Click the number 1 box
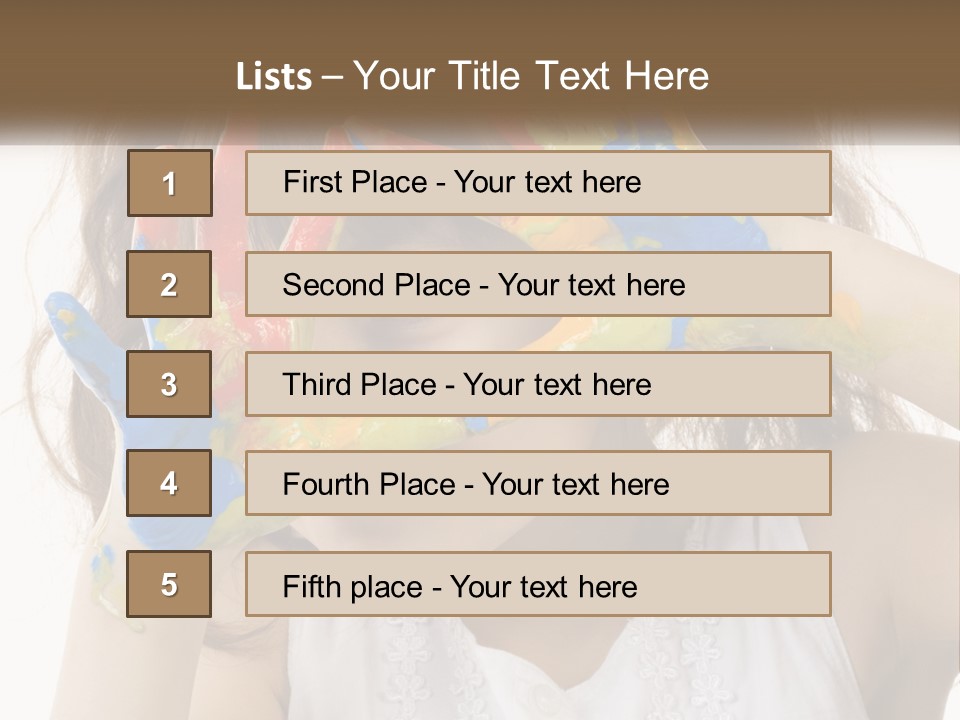 pos(169,183)
